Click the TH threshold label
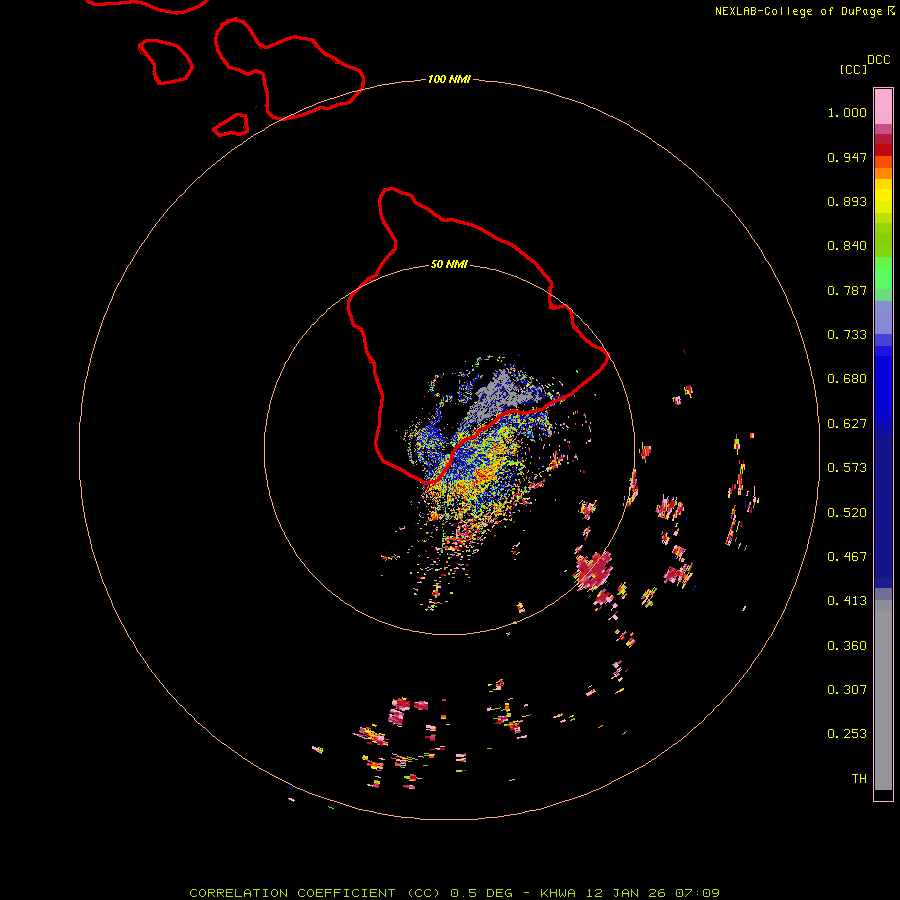Screen dimensions: 900x900 click(x=859, y=779)
